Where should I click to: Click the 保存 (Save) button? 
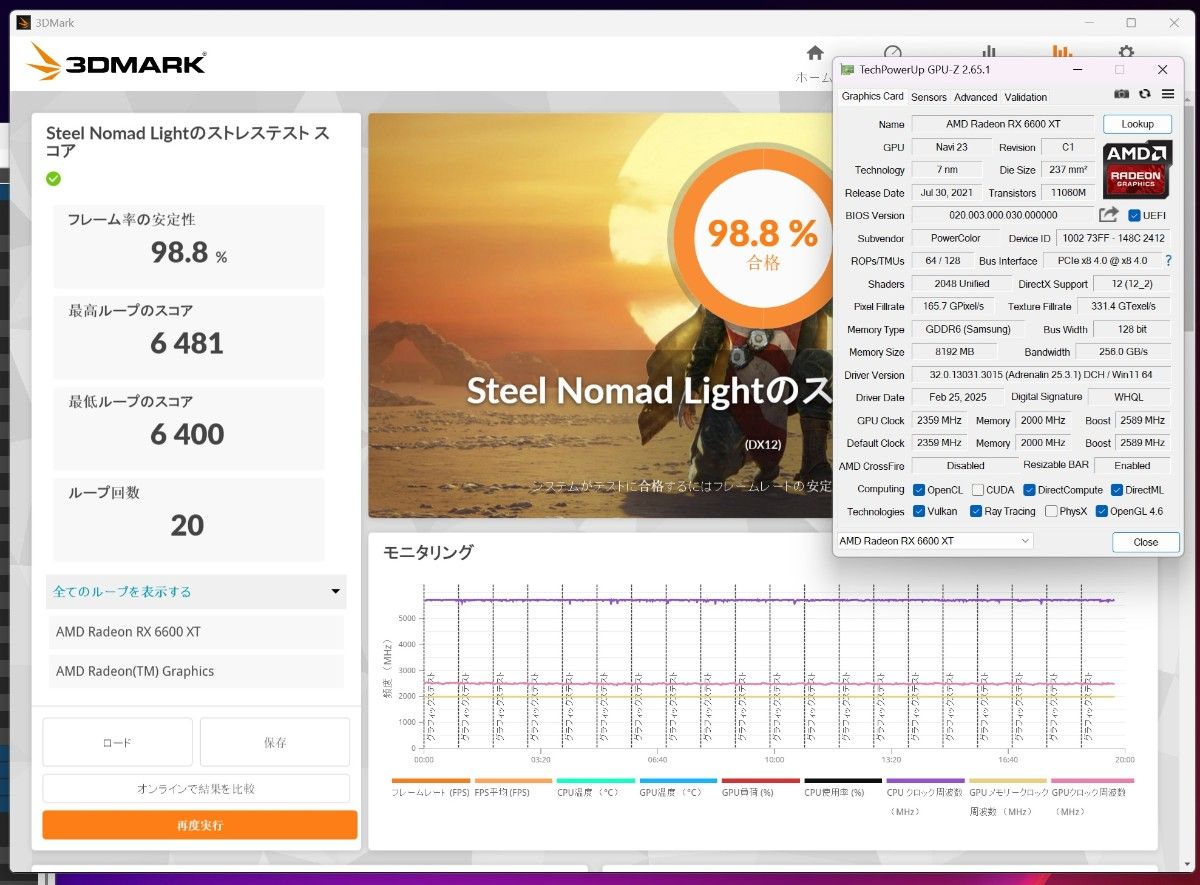click(275, 742)
